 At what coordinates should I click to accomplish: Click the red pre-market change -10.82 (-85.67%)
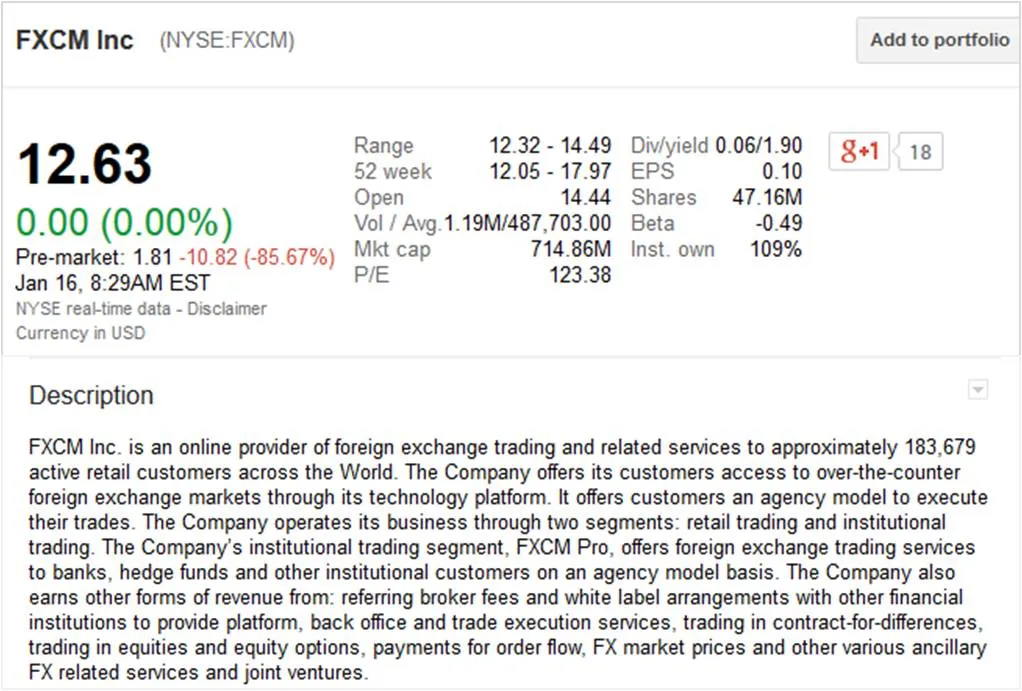coord(272,257)
